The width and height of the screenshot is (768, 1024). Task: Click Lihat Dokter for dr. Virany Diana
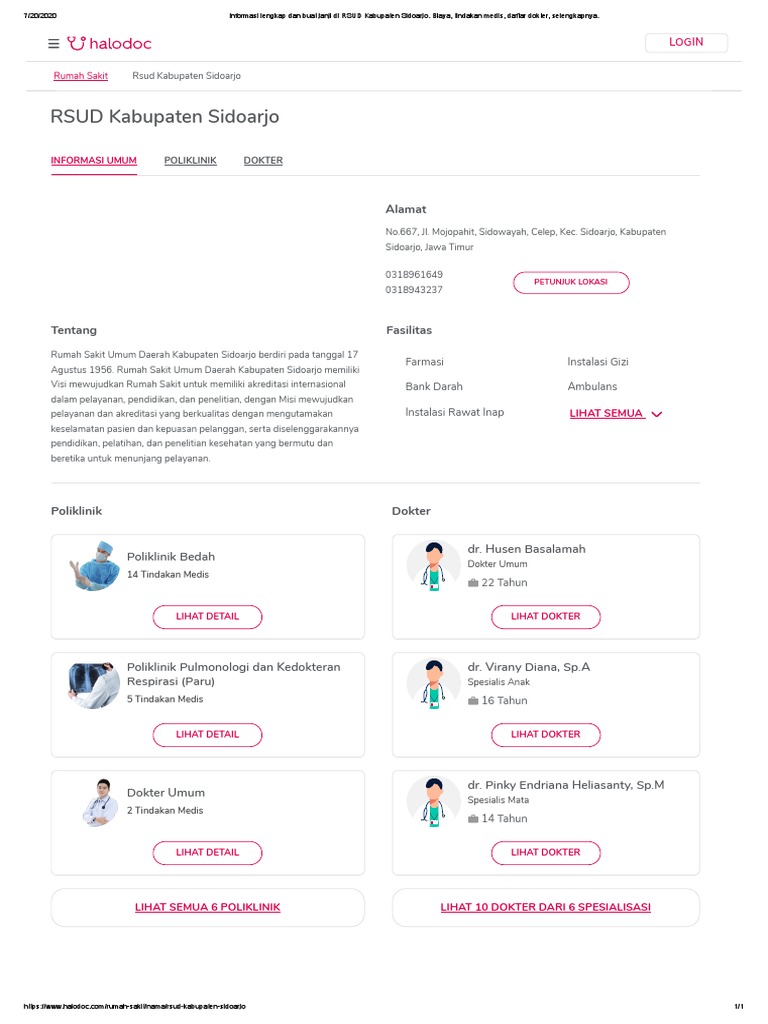545,735
